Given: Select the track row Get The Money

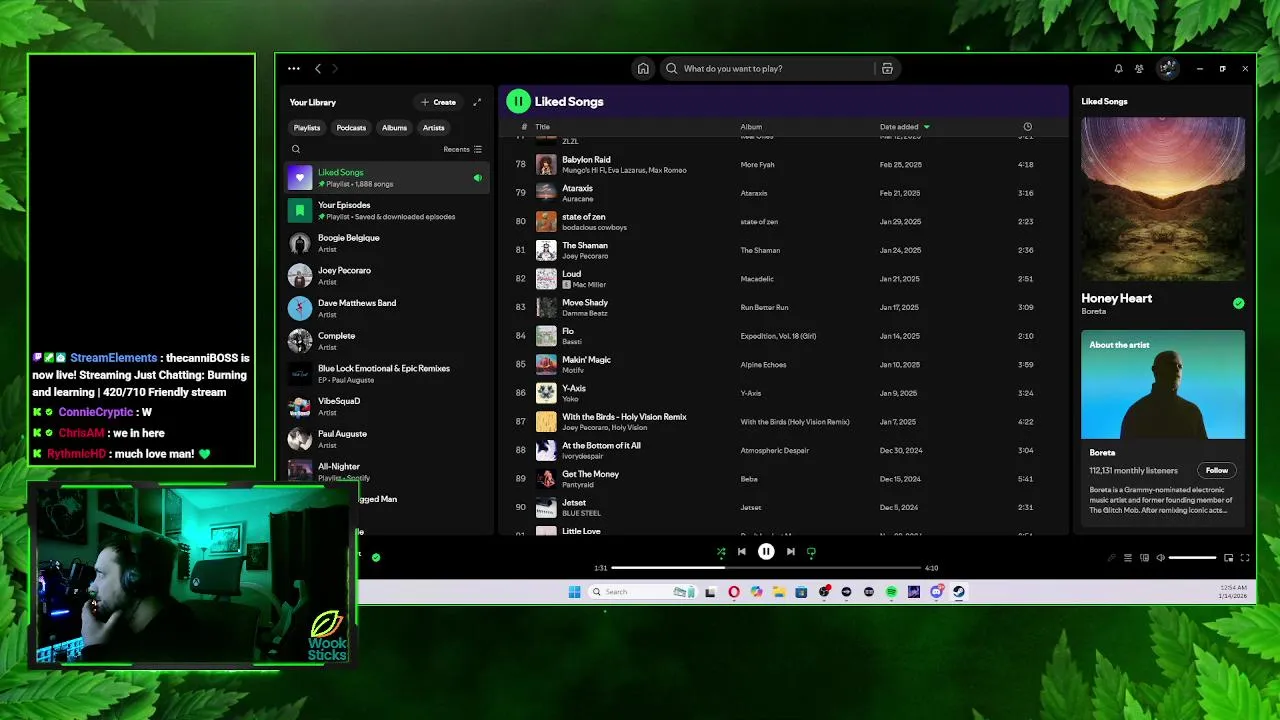Looking at the screenshot, I should 783,478.
